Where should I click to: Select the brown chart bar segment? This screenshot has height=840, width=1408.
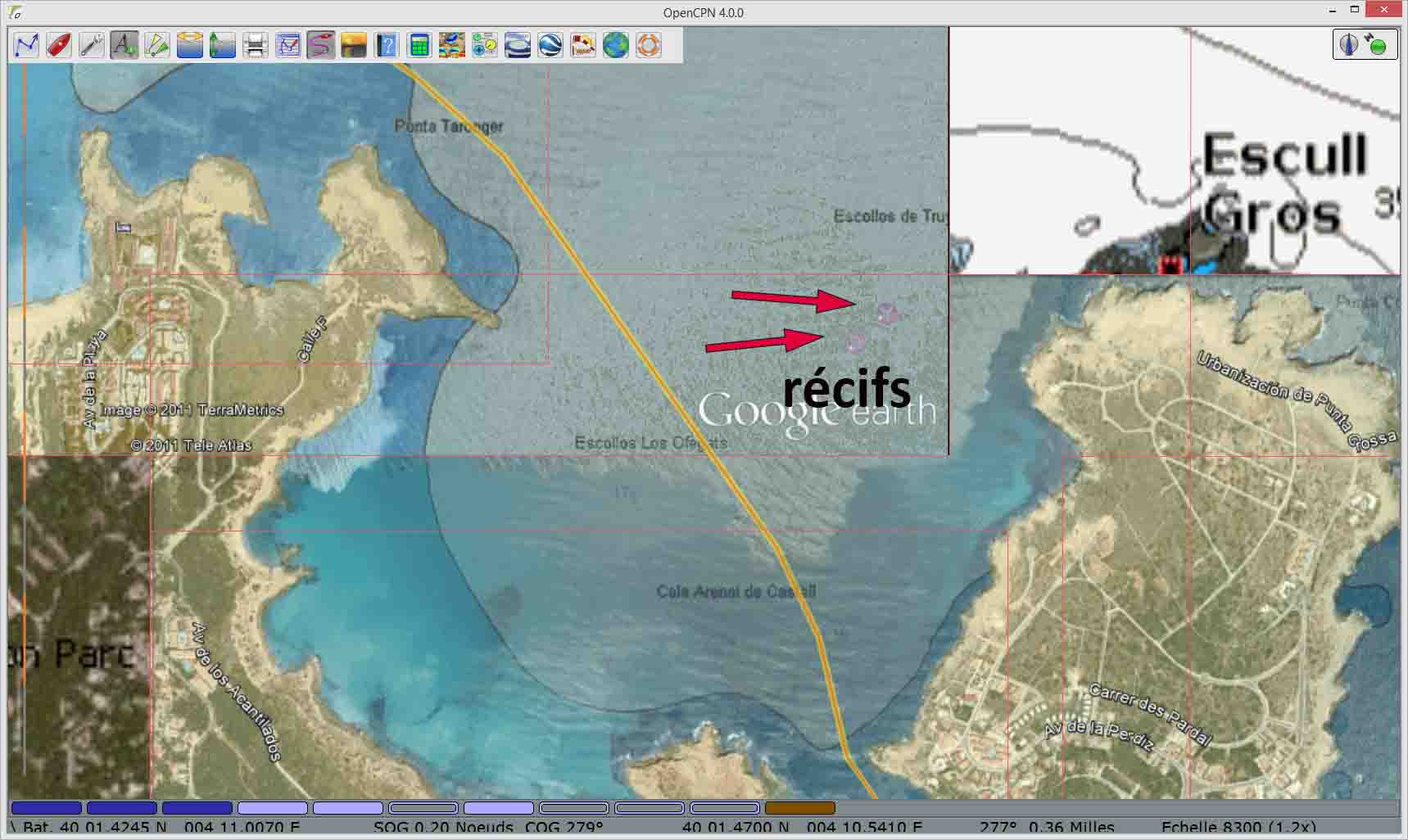[x=800, y=808]
